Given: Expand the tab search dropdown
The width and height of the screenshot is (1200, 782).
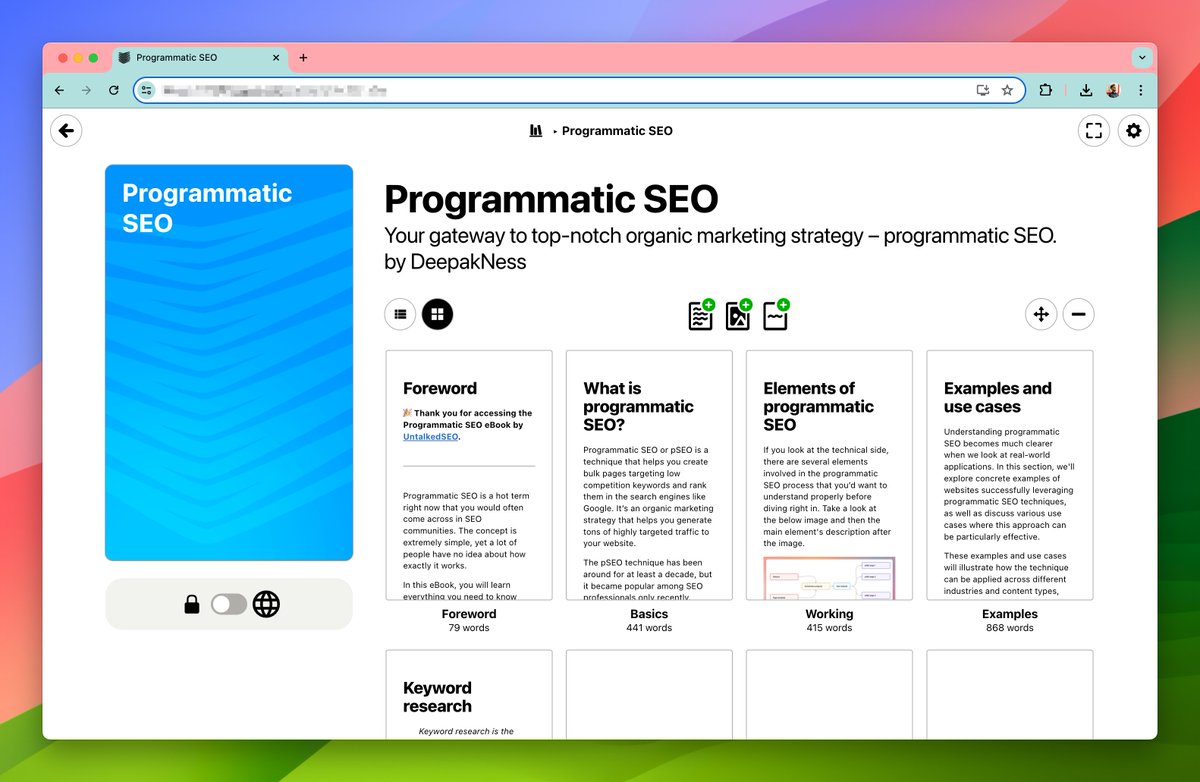Looking at the screenshot, I should 1141,58.
